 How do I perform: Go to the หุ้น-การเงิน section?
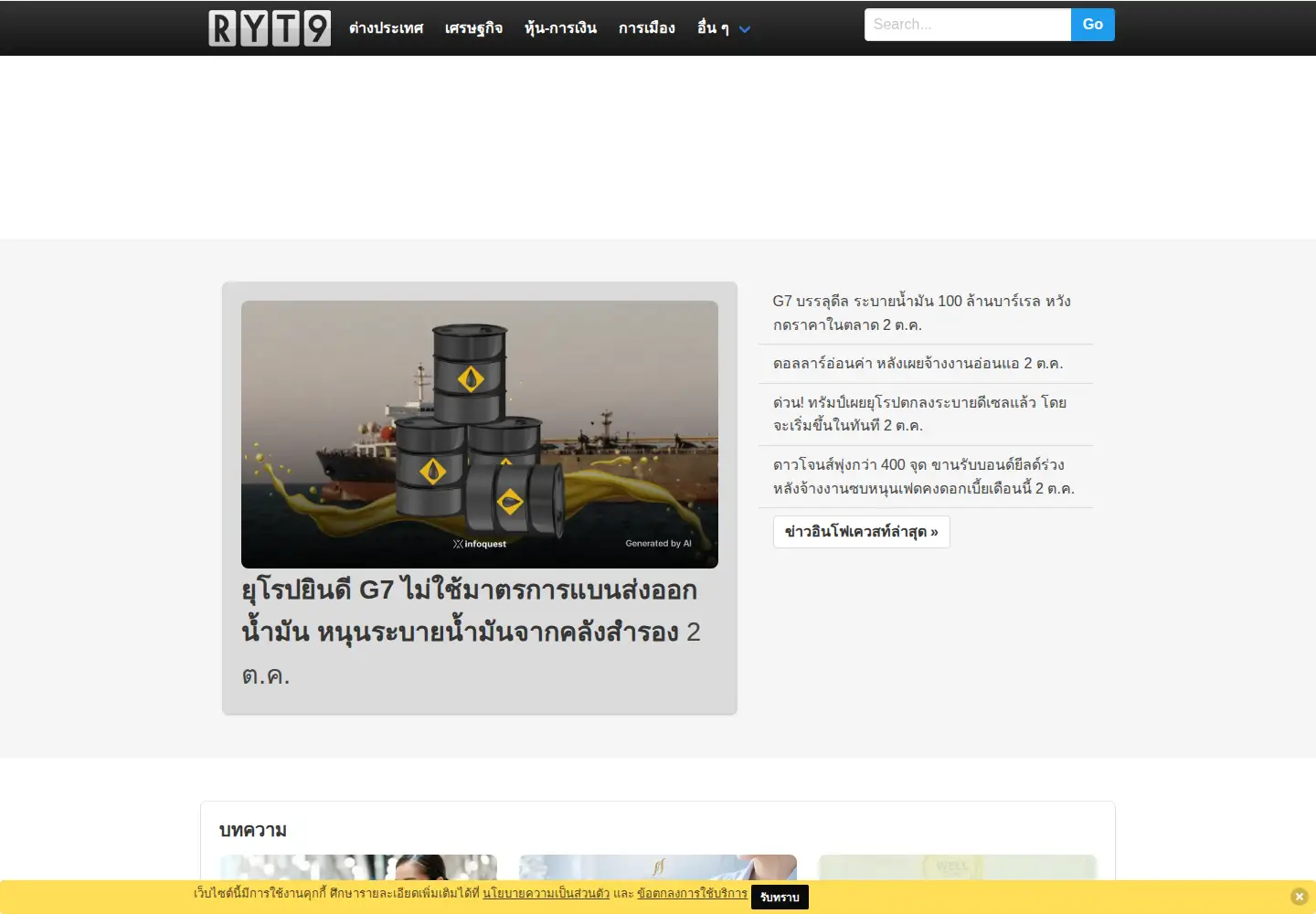(560, 28)
